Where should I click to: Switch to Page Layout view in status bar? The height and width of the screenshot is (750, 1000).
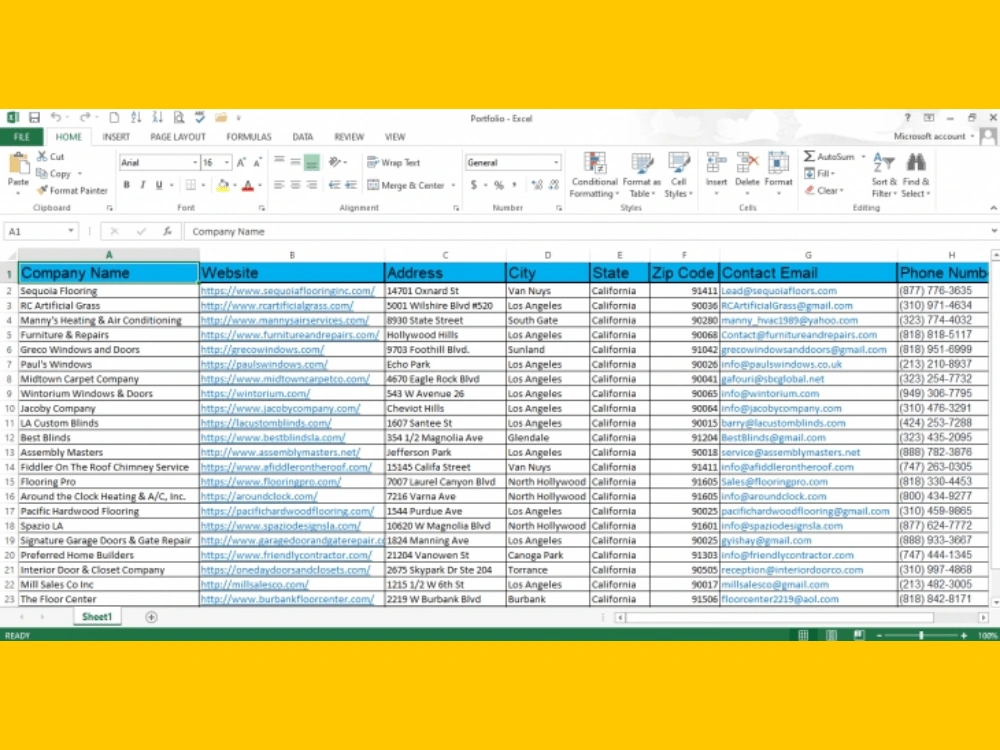(x=832, y=635)
